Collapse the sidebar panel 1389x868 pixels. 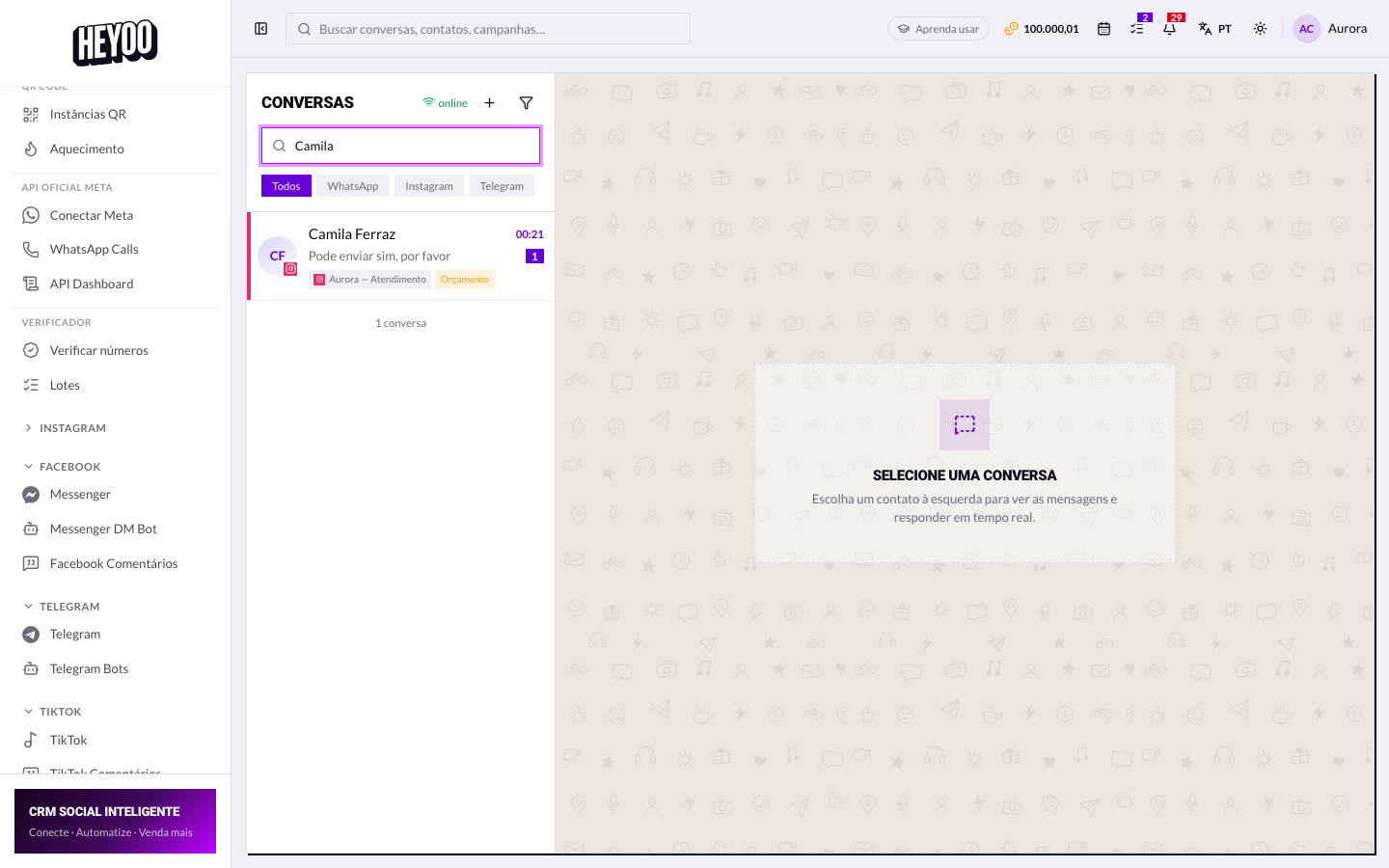pyautogui.click(x=260, y=29)
